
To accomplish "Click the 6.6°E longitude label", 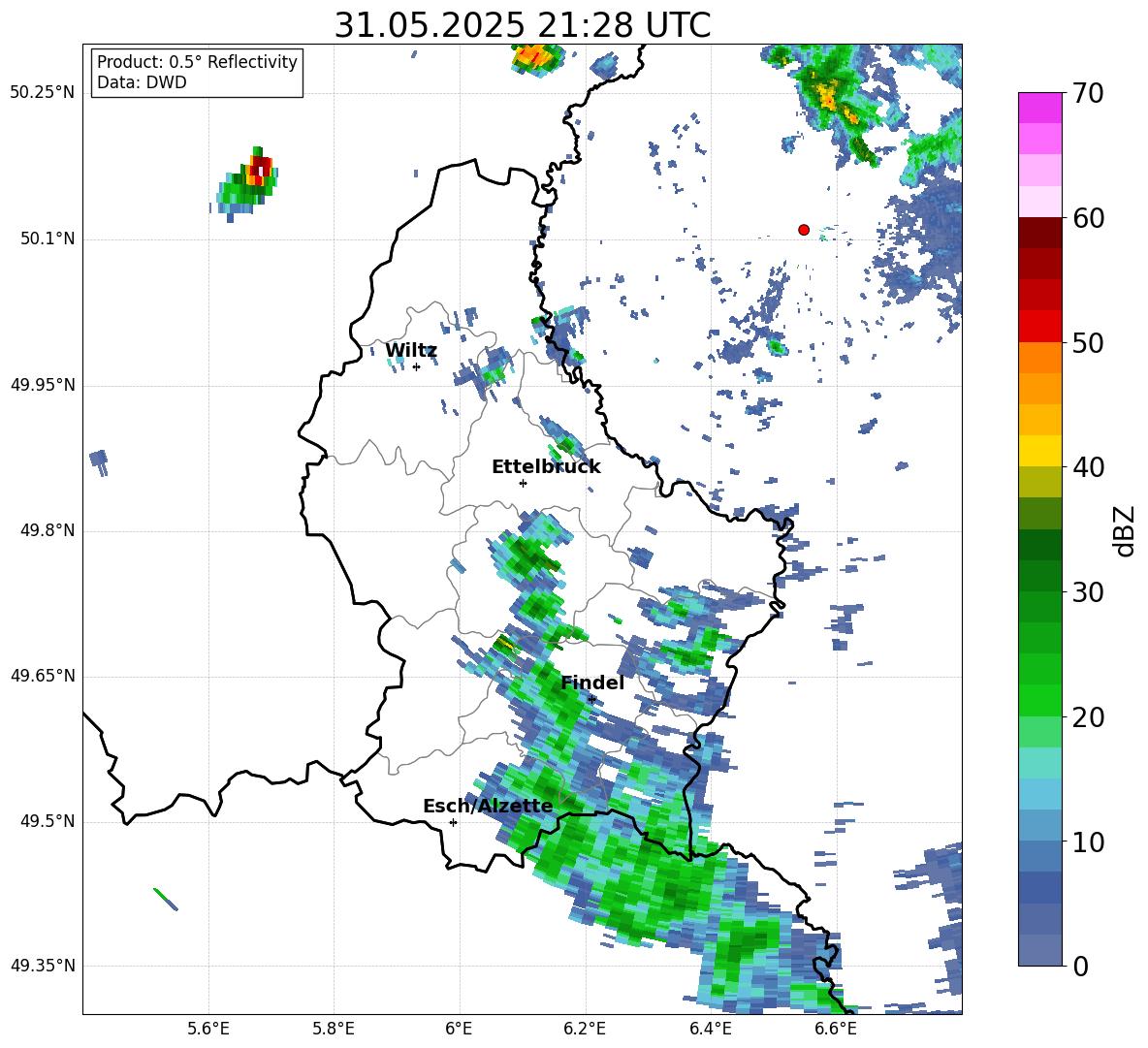I will pyautogui.click(x=836, y=1029).
